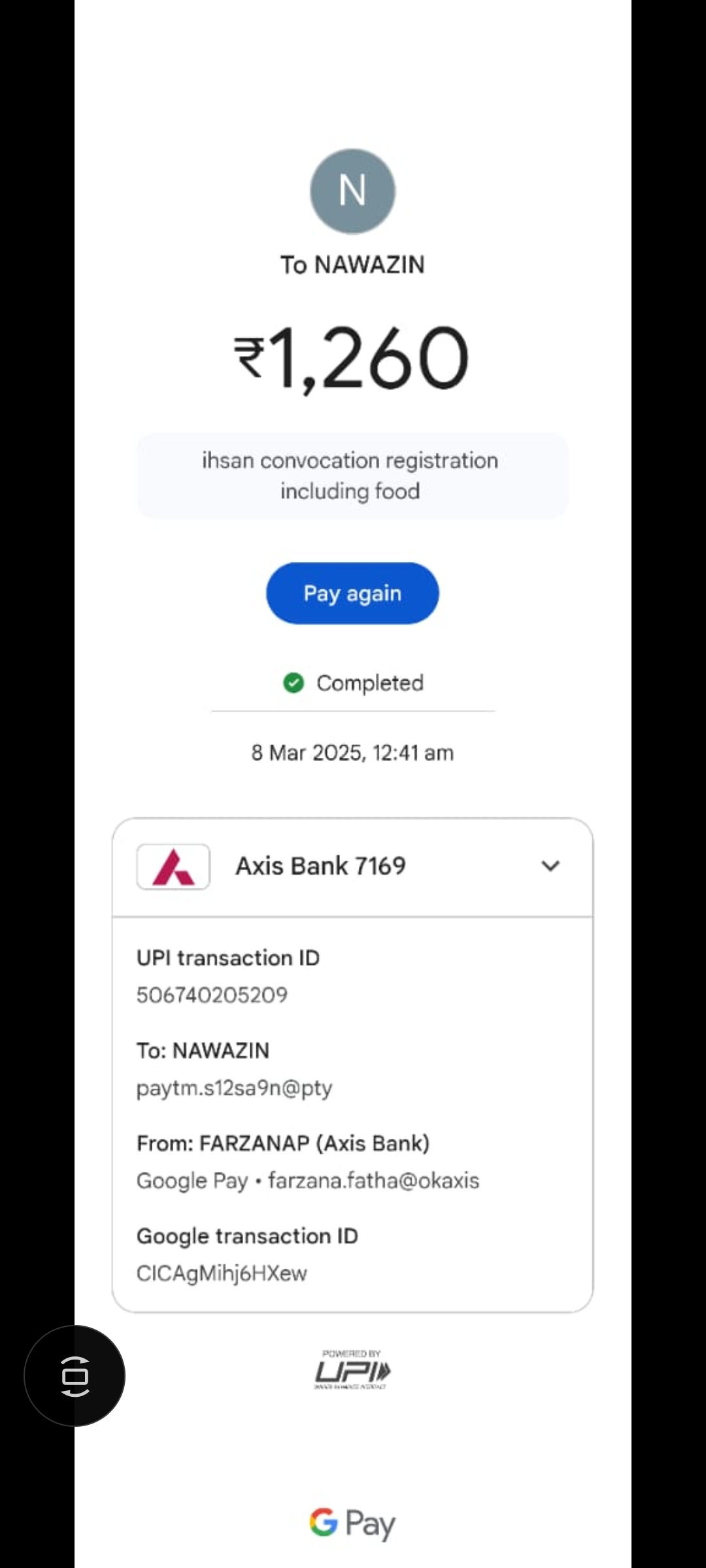Viewport: 706px width, 1568px height.
Task: Expand the Axis Bank 7169 chevron
Action: coord(550,866)
